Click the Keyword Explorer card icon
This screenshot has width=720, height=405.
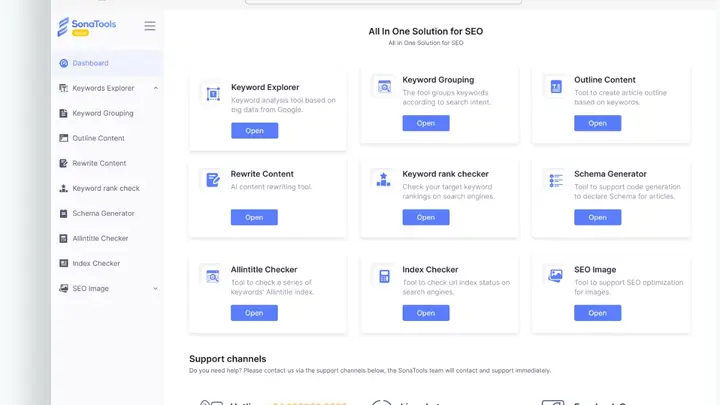[x=212, y=94]
